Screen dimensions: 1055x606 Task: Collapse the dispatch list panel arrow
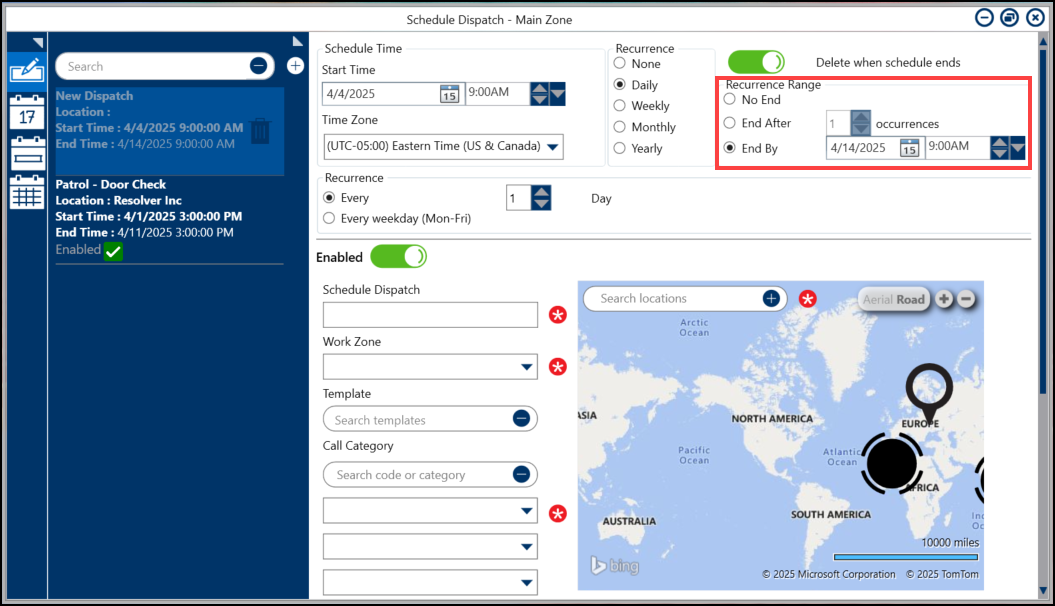click(x=297, y=41)
